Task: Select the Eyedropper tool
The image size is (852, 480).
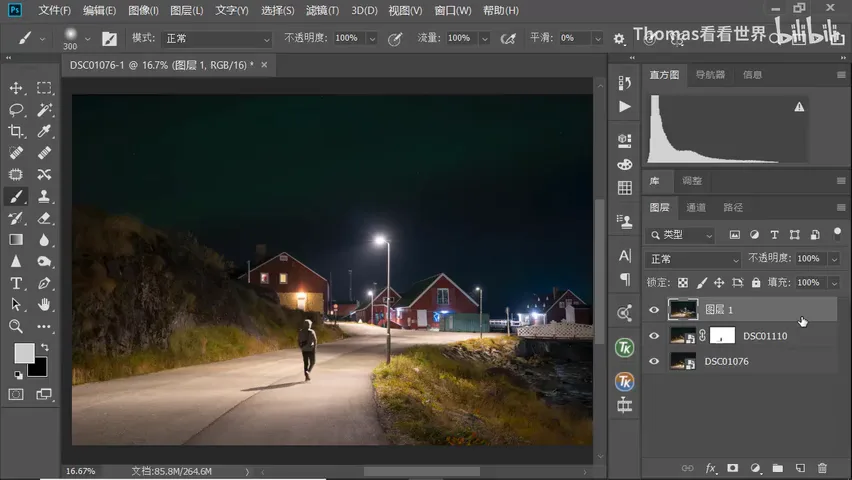Action: (x=44, y=131)
